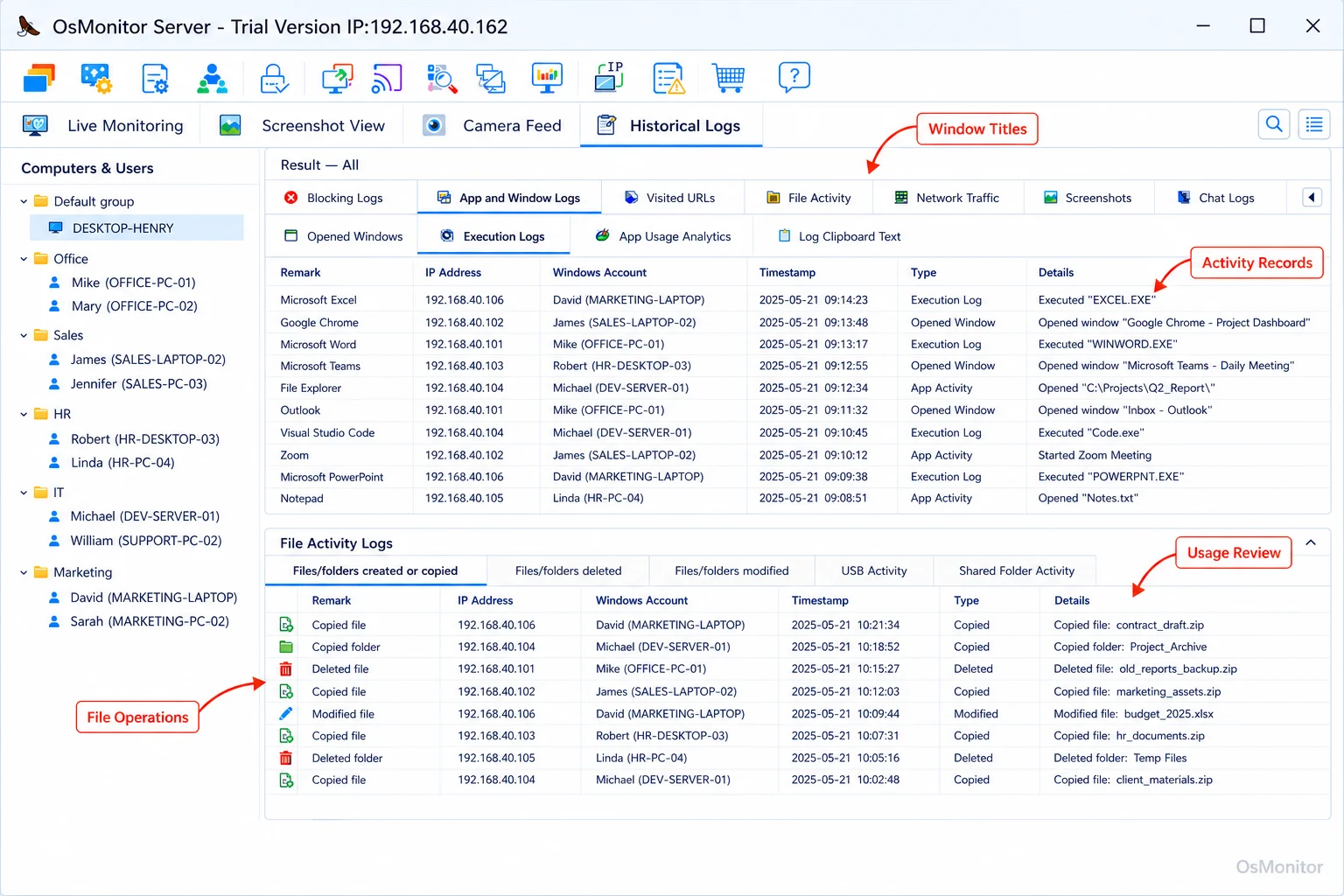Select Mike (OFFICE-PC-01) in the tree
The width and height of the screenshot is (1344, 896).
133,283
